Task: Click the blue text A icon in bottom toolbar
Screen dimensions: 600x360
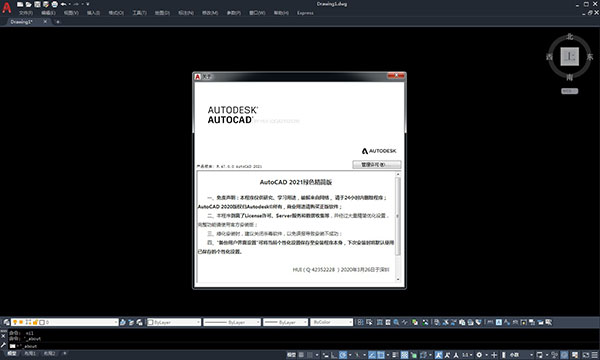Action: coord(498,322)
